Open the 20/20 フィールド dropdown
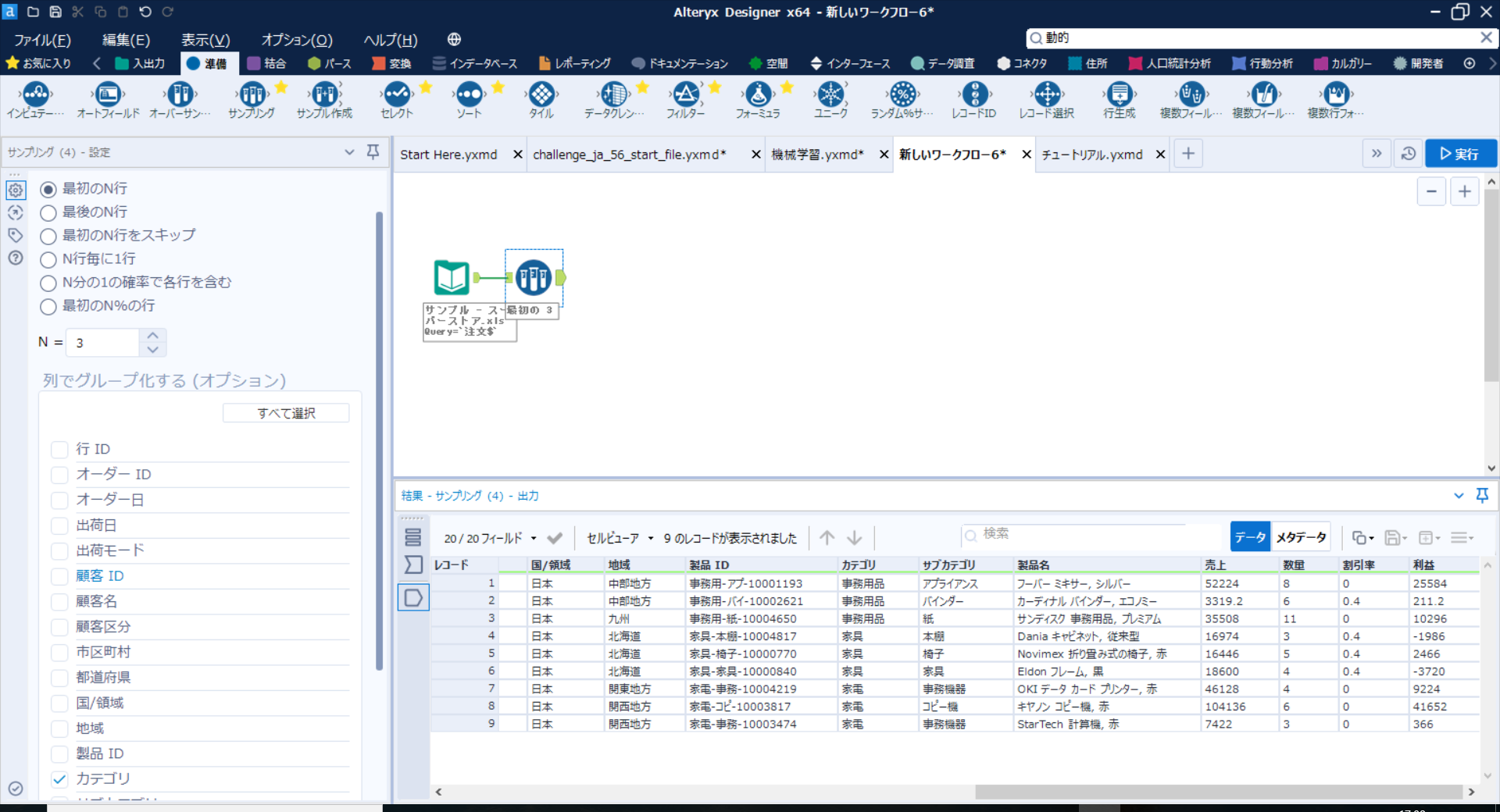Viewport: 1500px width, 812px height. pyautogui.click(x=490, y=538)
